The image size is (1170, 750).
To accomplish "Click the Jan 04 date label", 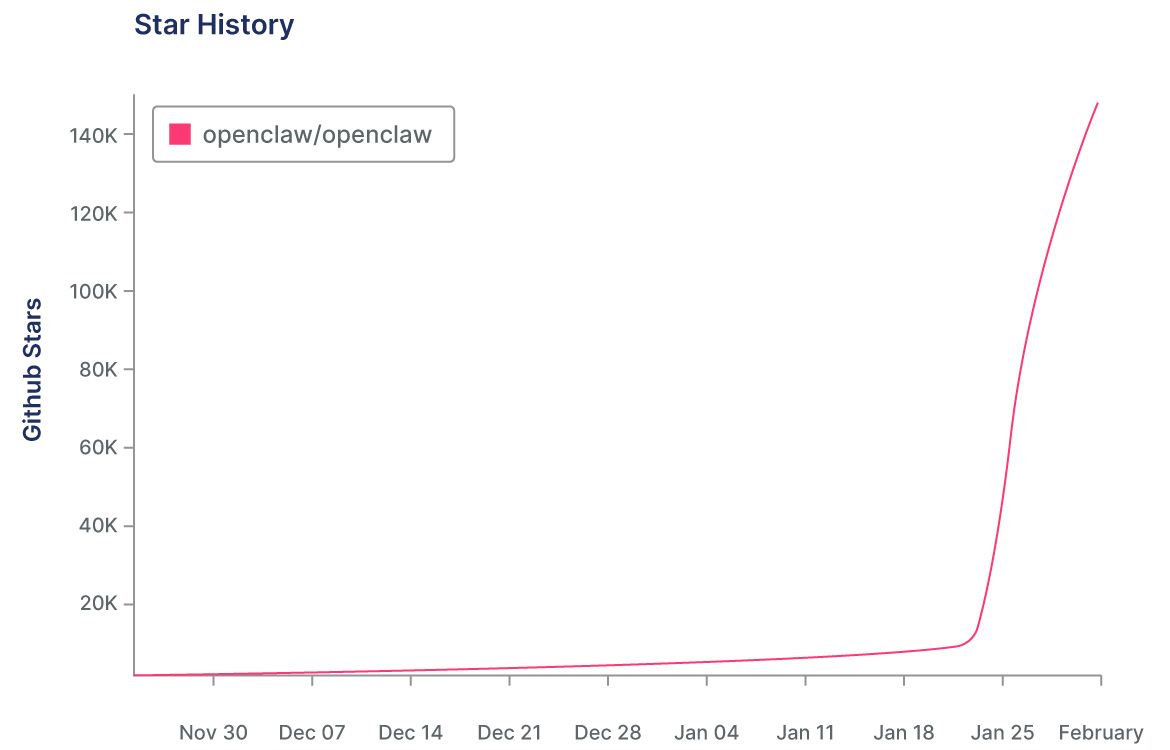I will pyautogui.click(x=707, y=732).
